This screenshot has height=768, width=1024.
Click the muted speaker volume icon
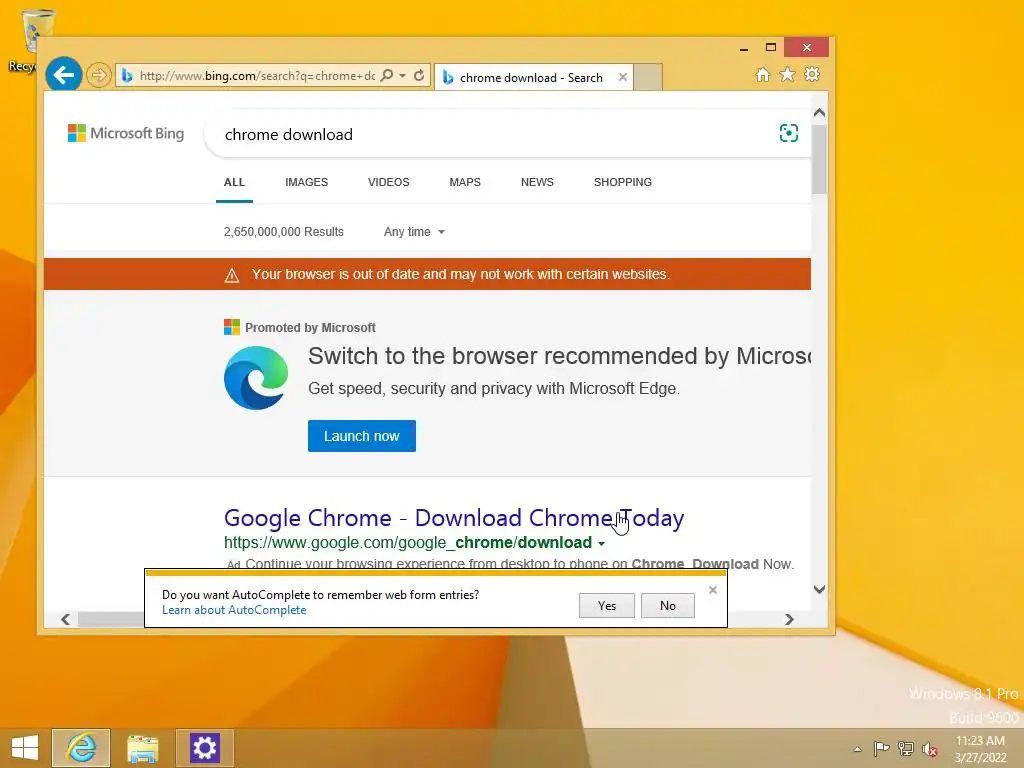[x=929, y=749]
